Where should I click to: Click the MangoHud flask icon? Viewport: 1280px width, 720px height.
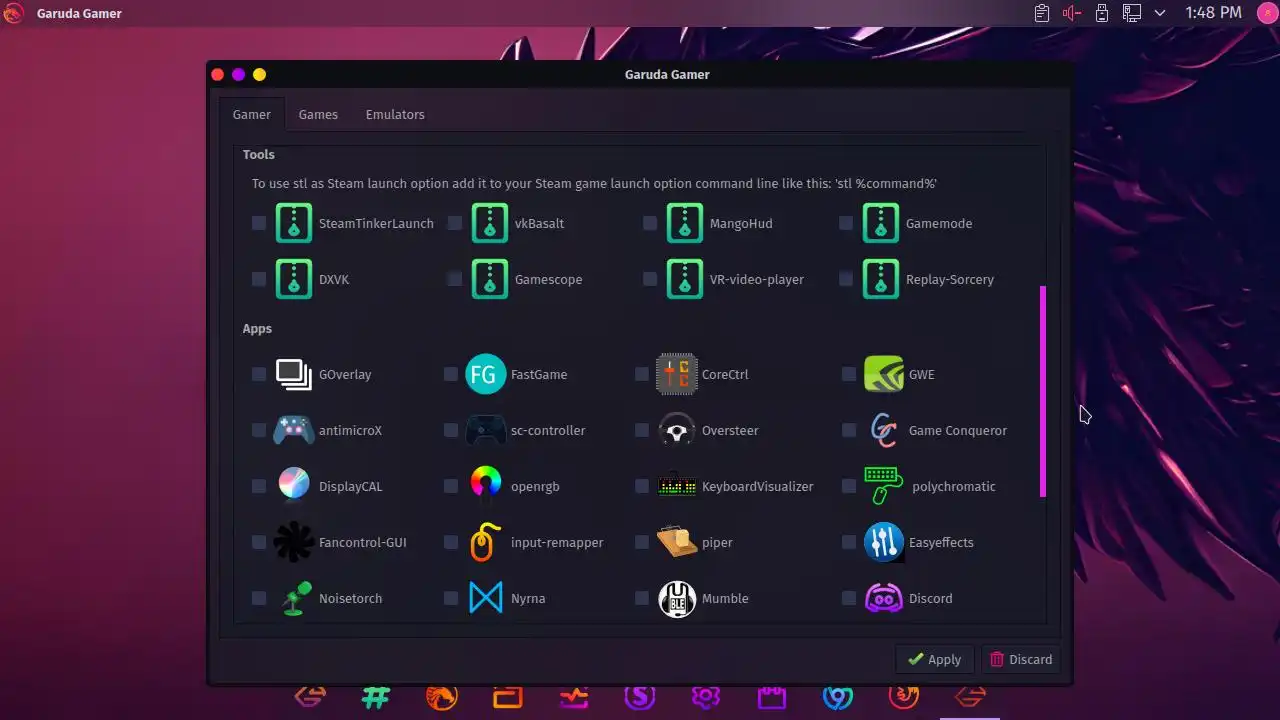(684, 223)
